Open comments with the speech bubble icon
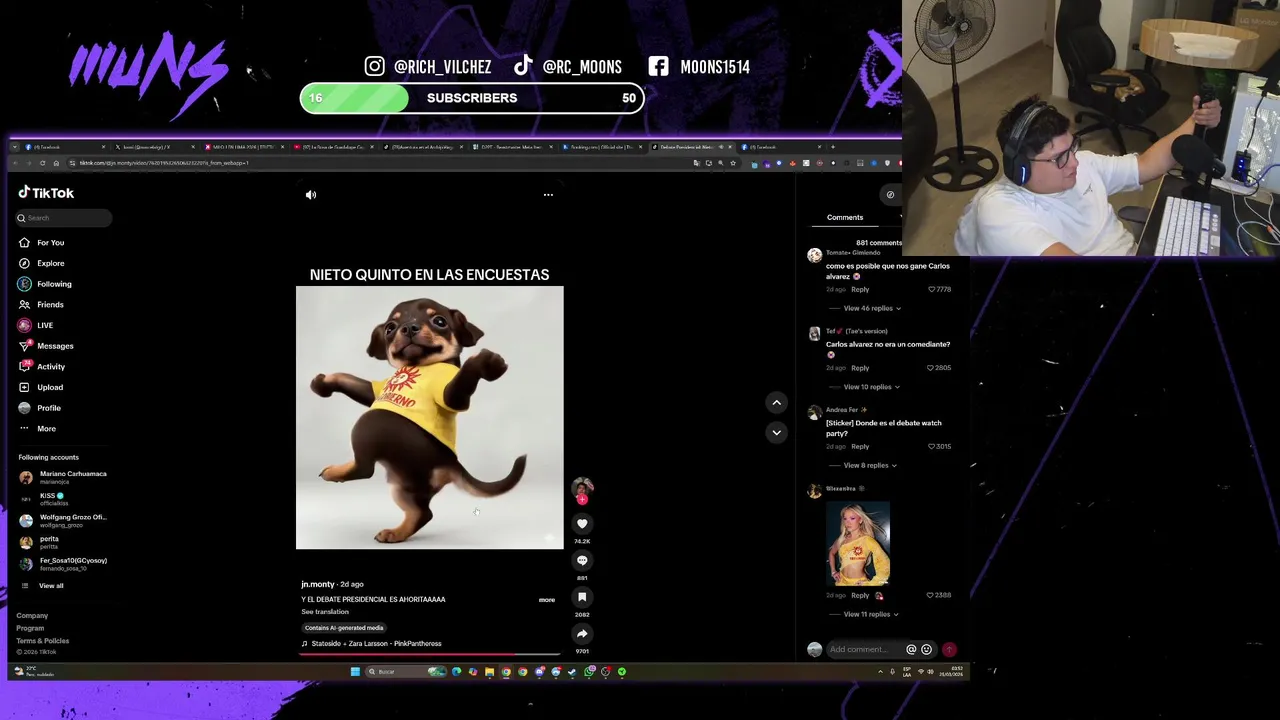The image size is (1280, 720). (x=582, y=561)
